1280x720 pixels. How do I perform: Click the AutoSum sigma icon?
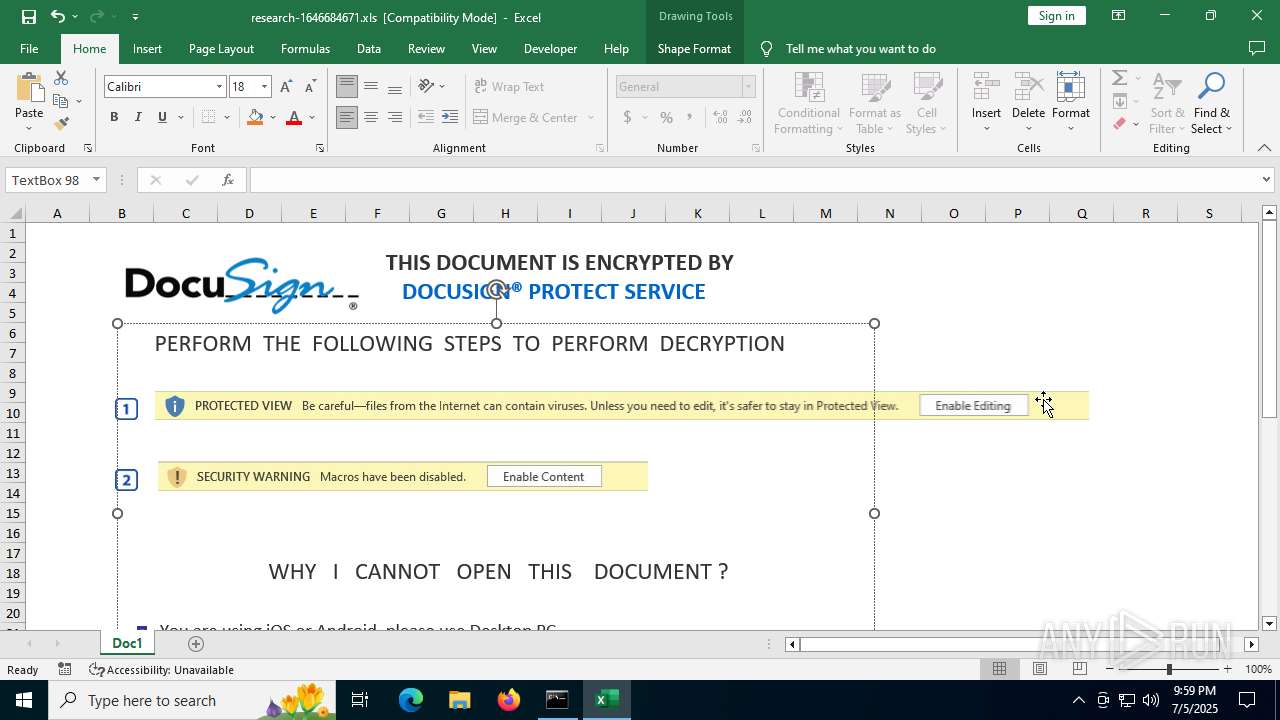click(1120, 78)
